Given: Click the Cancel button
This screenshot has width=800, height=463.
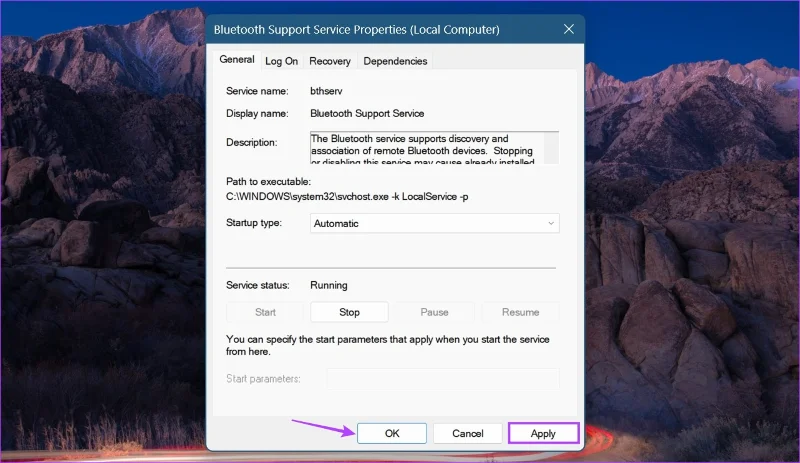Looking at the screenshot, I should point(467,433).
